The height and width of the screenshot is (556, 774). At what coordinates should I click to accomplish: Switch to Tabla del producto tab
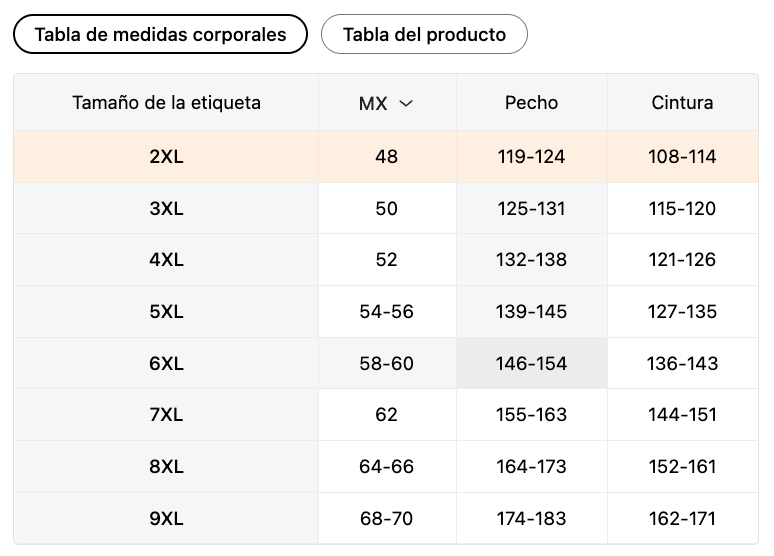424,35
